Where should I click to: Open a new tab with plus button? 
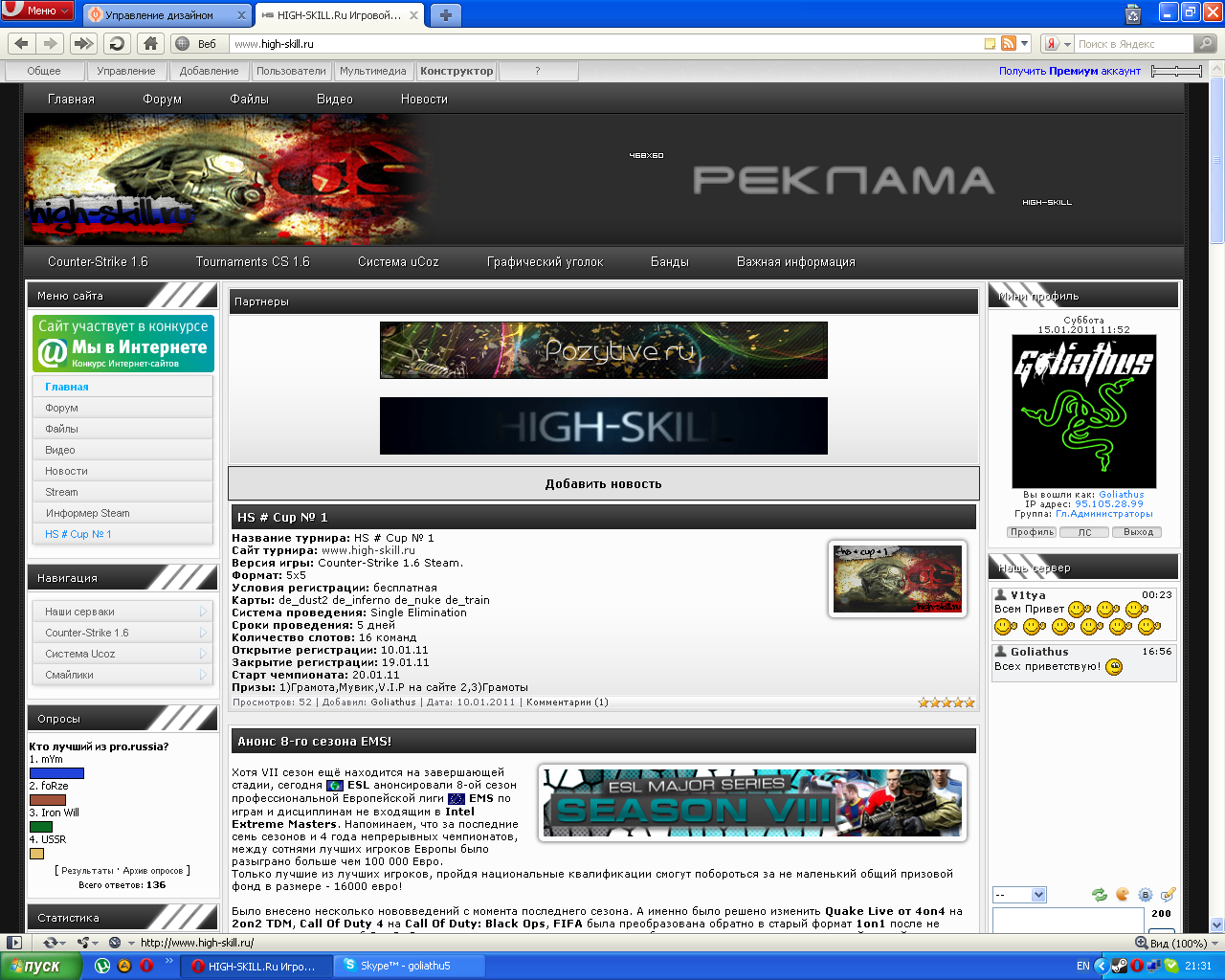pyautogui.click(x=445, y=15)
